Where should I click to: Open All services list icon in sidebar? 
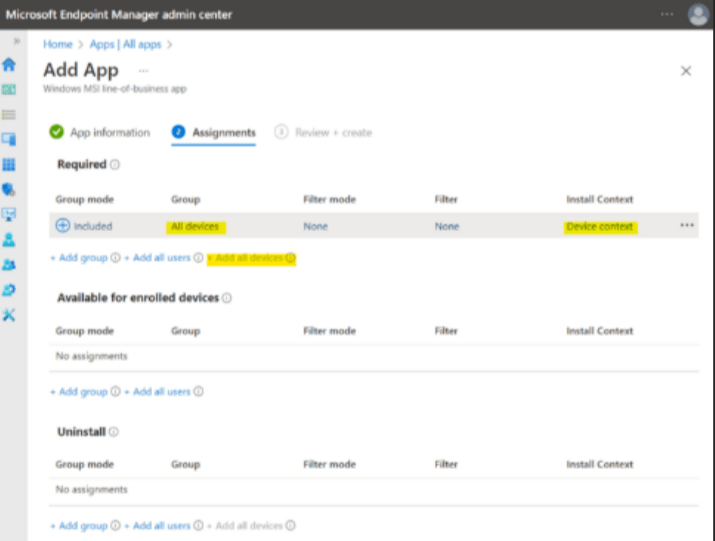[x=10, y=114]
